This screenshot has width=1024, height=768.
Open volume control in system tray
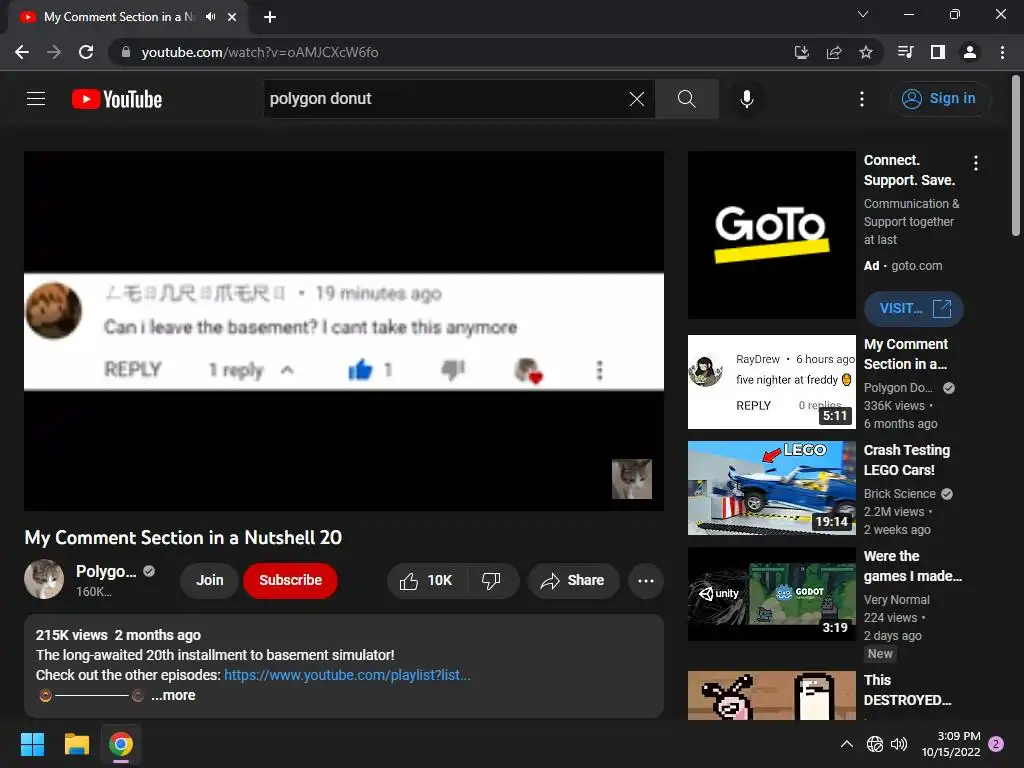[x=899, y=744]
